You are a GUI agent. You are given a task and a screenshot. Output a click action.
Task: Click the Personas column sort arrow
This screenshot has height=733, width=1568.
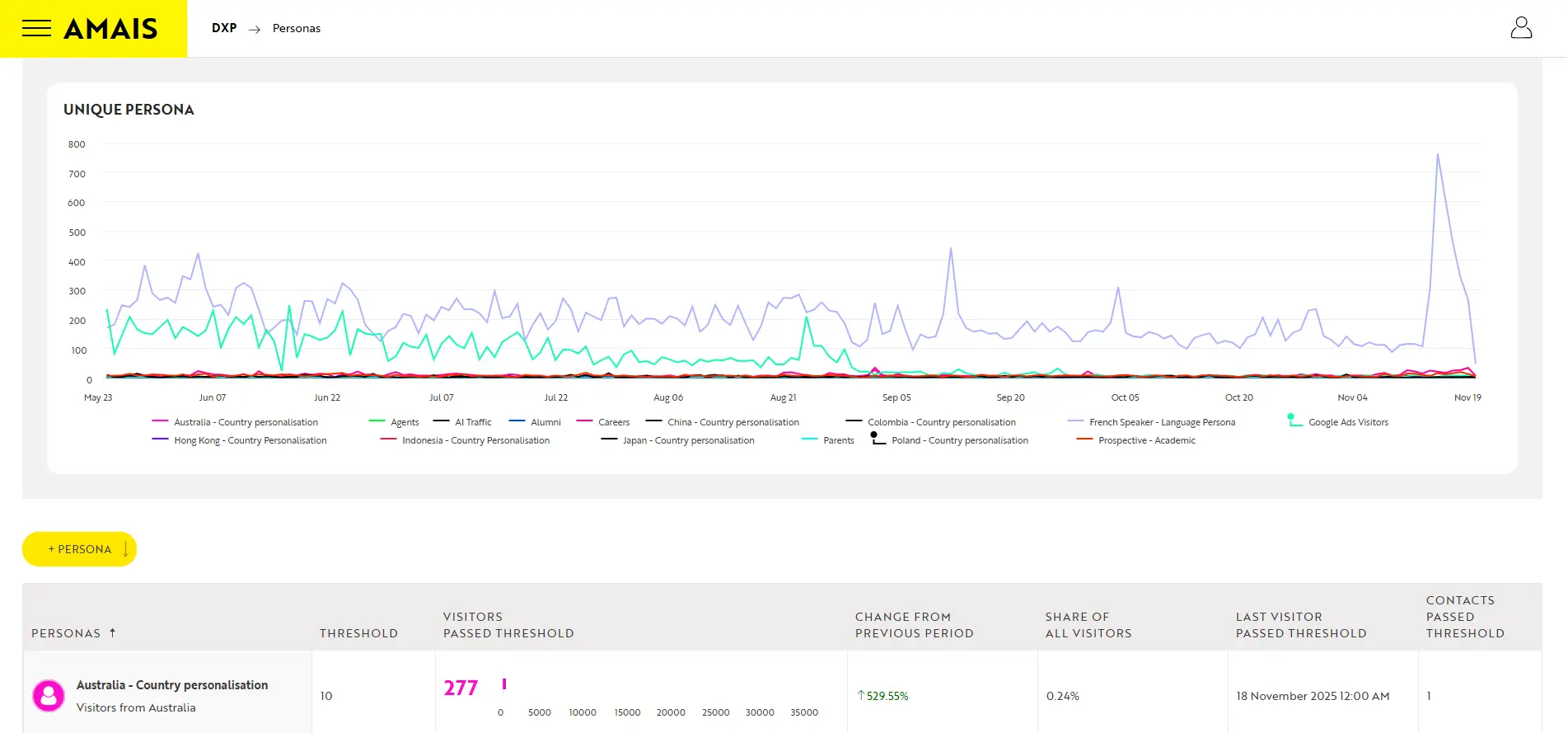point(113,632)
